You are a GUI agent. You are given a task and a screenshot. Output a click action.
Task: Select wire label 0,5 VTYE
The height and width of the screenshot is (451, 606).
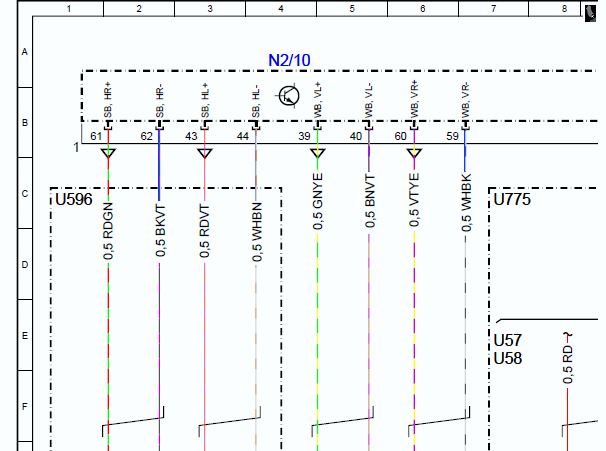click(x=414, y=200)
